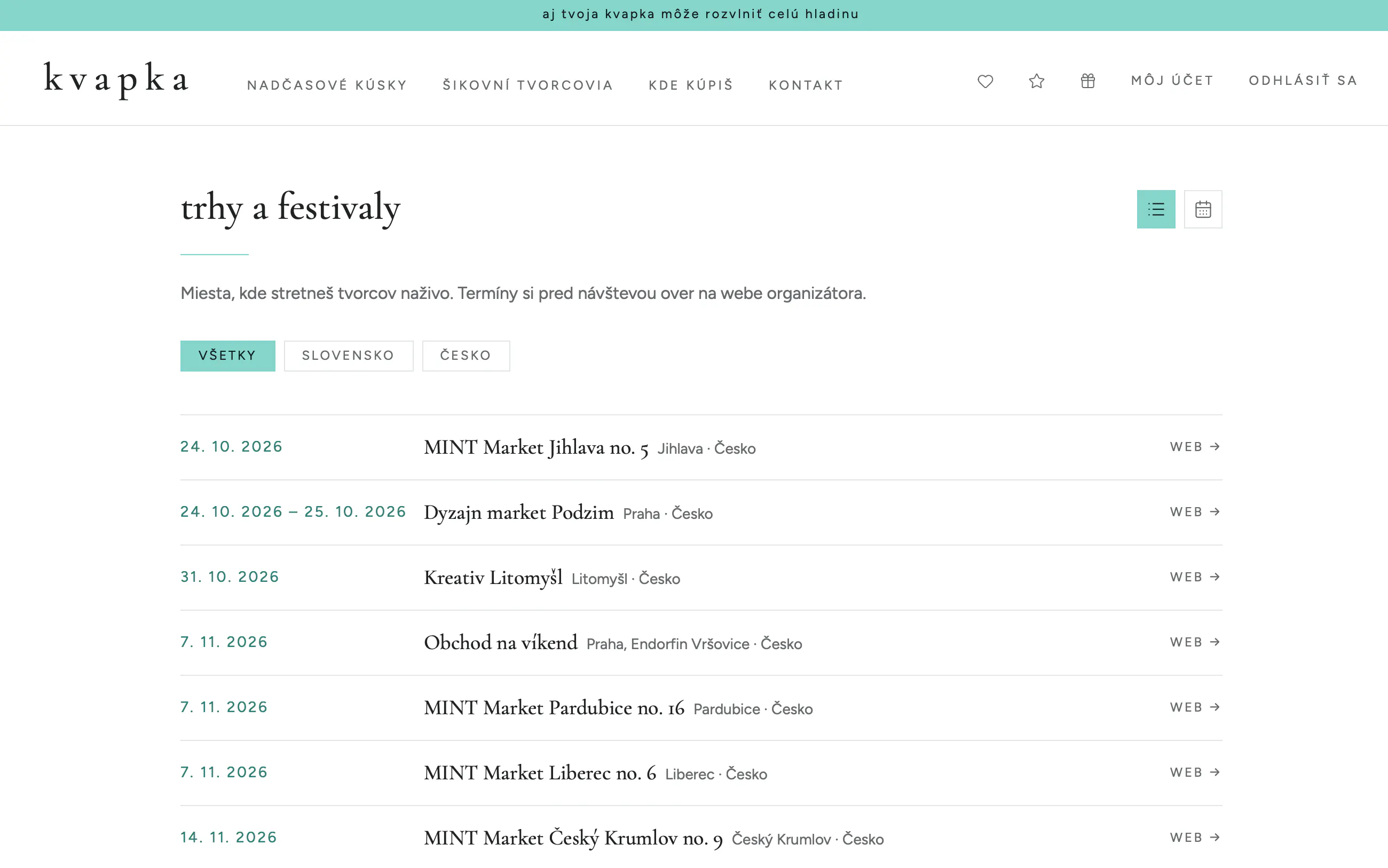Open WEB link for MINT Market Liberec
The image size is (1388, 868).
coord(1195,772)
